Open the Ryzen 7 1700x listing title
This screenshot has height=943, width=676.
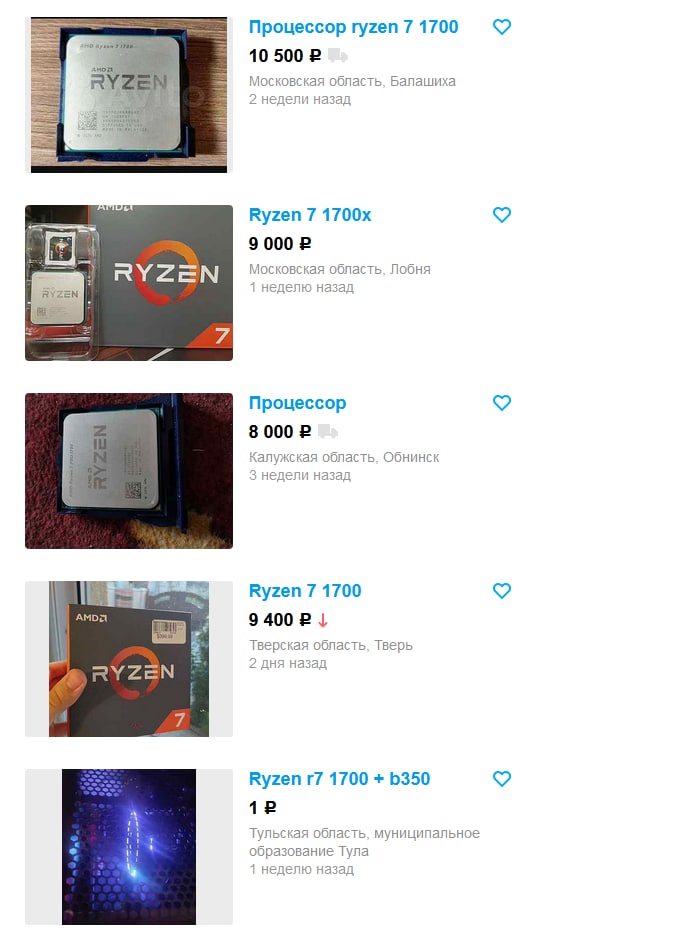point(310,215)
